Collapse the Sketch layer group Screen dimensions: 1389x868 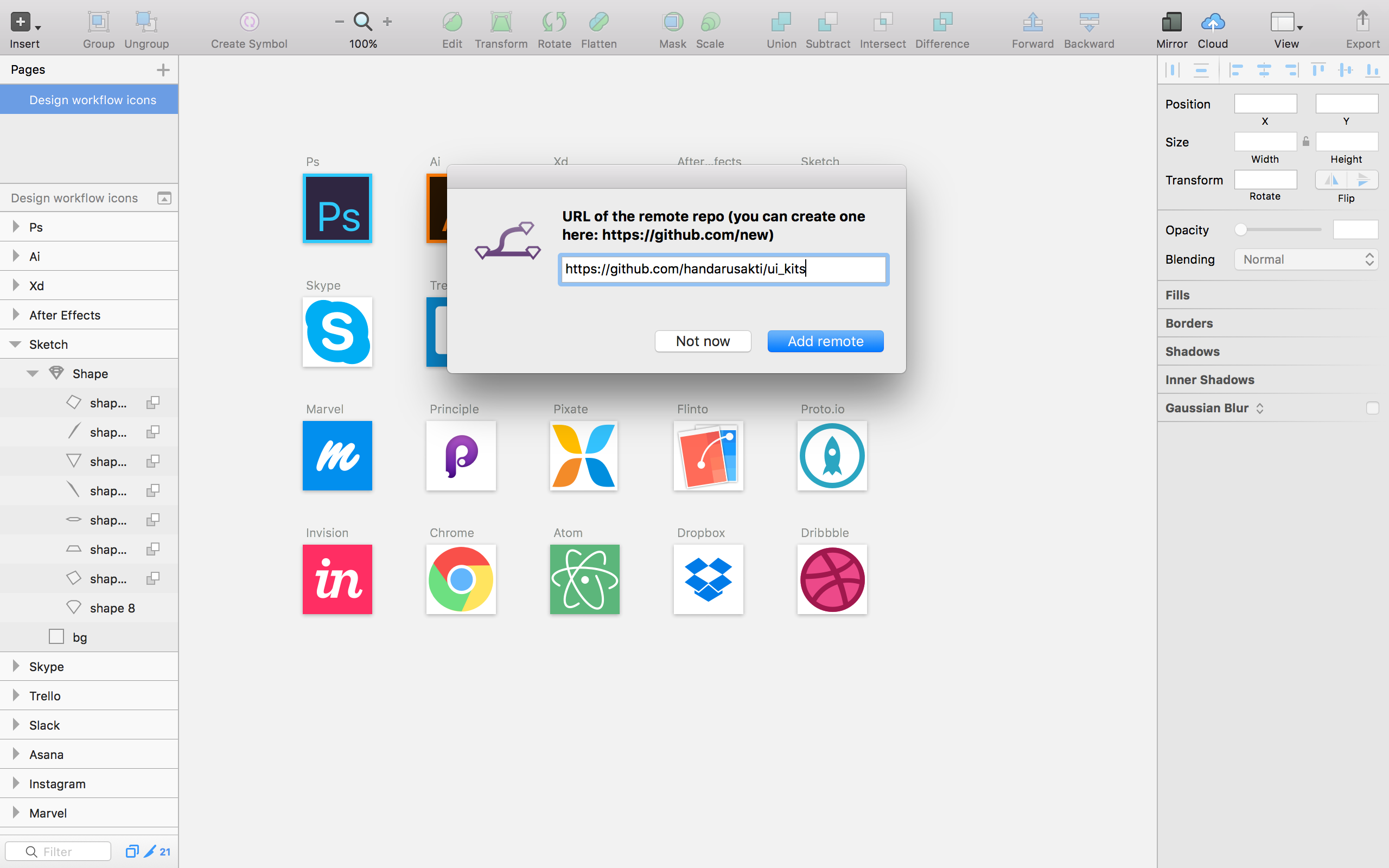click(x=16, y=344)
